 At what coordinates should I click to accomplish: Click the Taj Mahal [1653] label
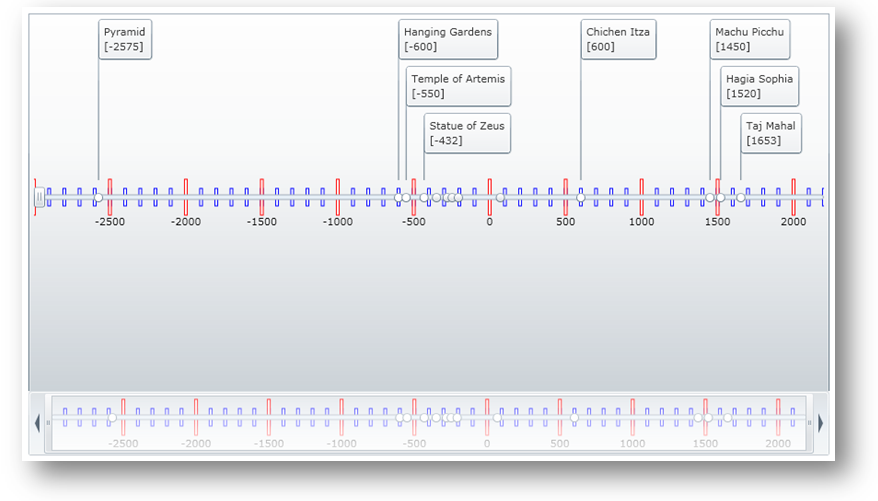[x=771, y=133]
